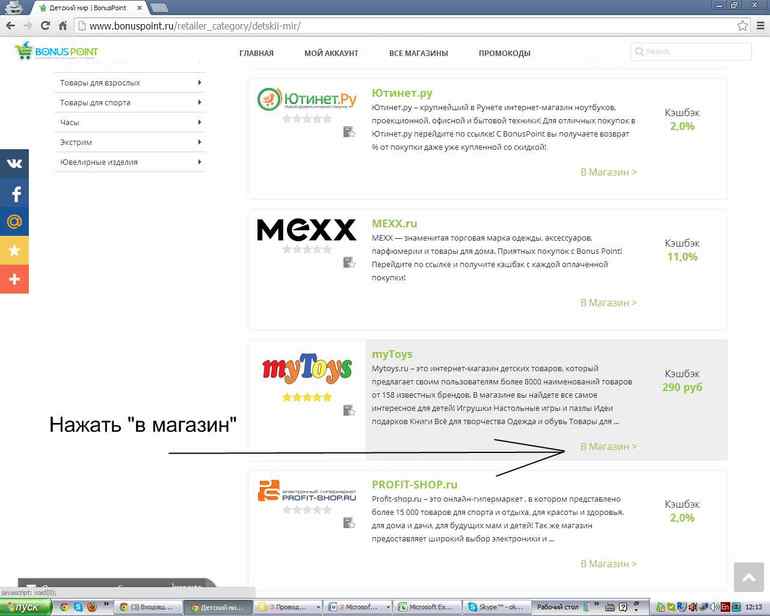
Task: Rate myToys using the star rating
Action: [x=306, y=397]
